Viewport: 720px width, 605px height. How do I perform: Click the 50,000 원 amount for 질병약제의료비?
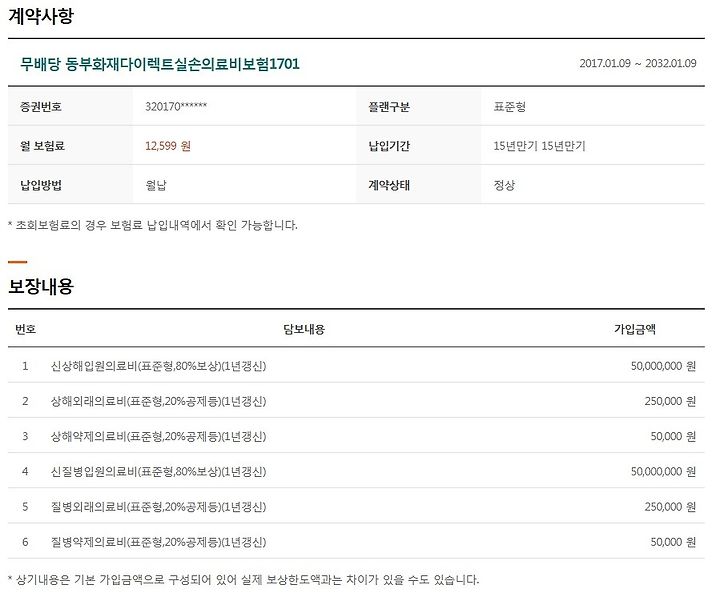673,542
